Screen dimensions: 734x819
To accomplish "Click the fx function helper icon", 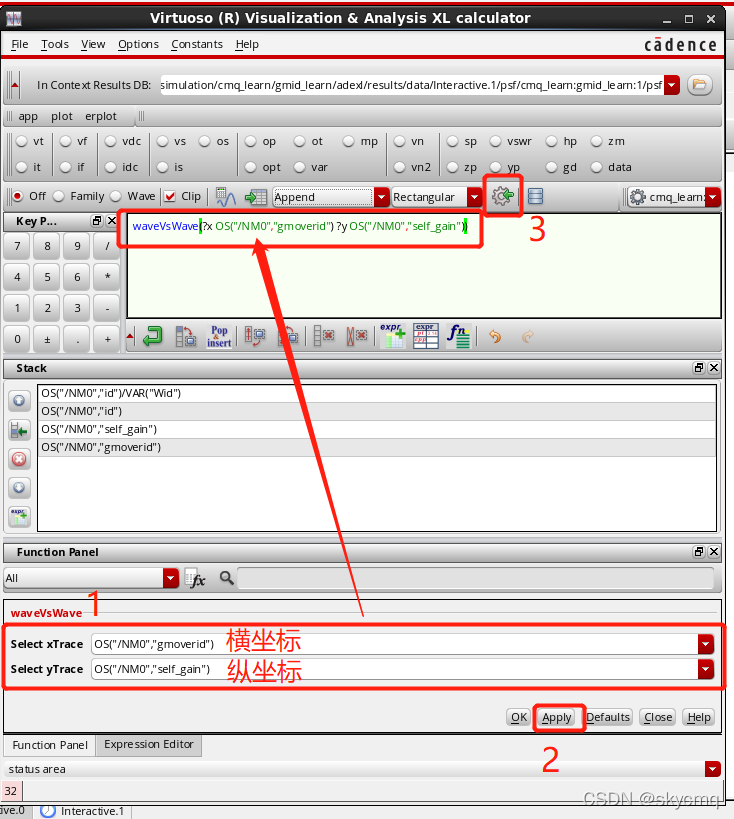I will pyautogui.click(x=195, y=579).
